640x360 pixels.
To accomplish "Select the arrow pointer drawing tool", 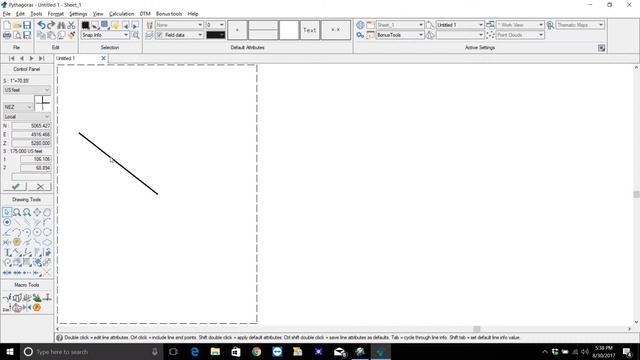I will [7, 212].
